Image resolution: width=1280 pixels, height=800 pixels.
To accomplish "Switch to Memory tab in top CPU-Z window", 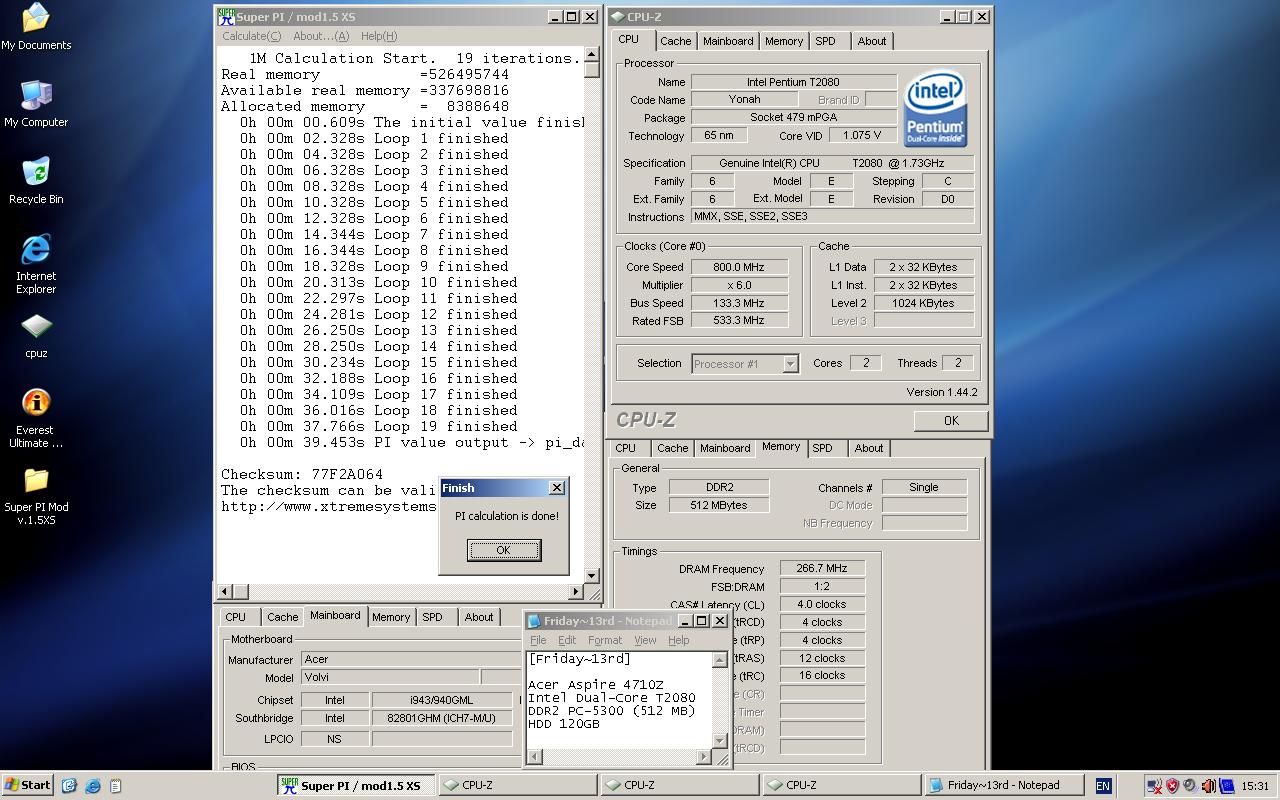I will [x=784, y=41].
